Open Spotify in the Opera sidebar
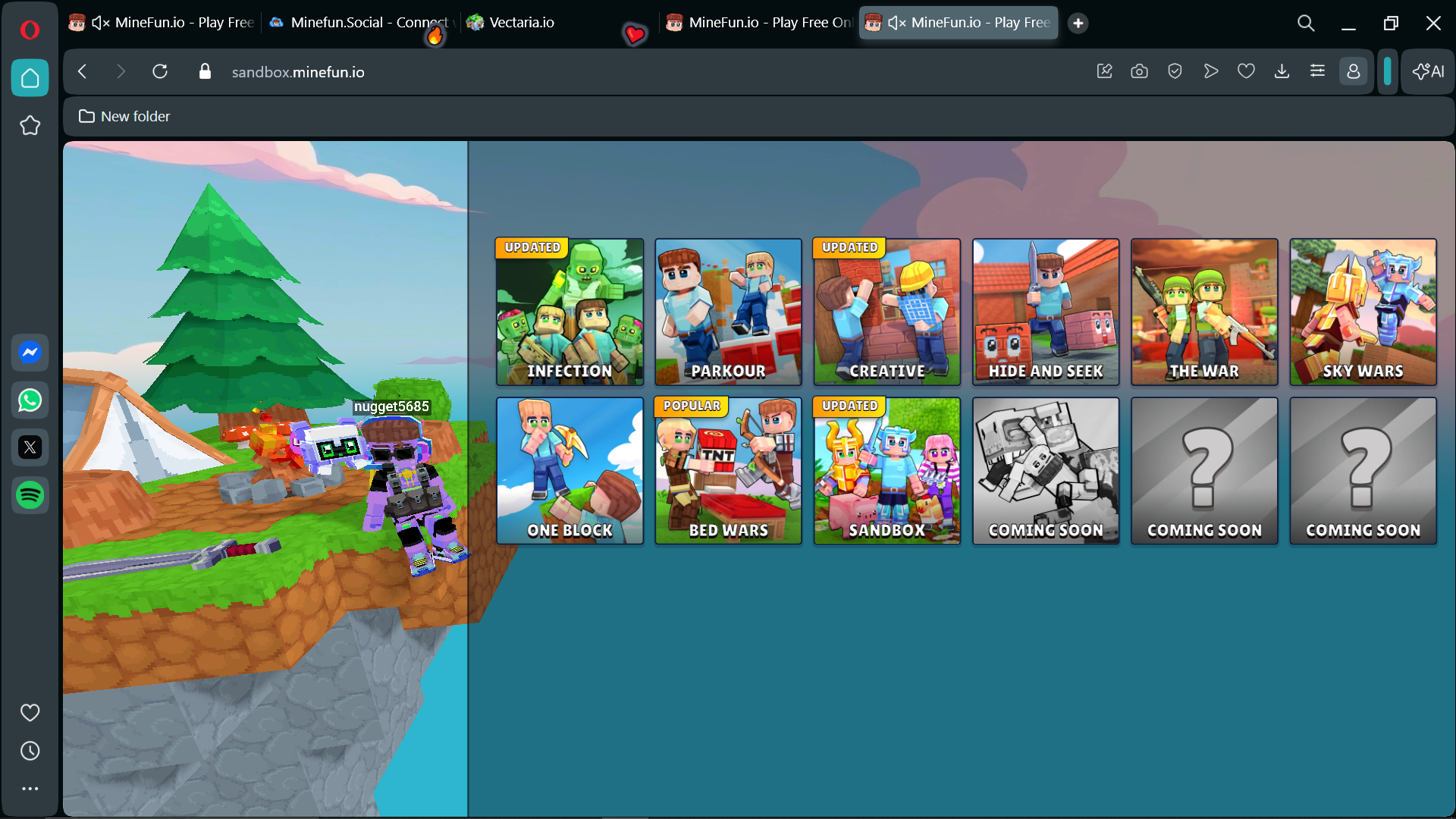 click(30, 495)
